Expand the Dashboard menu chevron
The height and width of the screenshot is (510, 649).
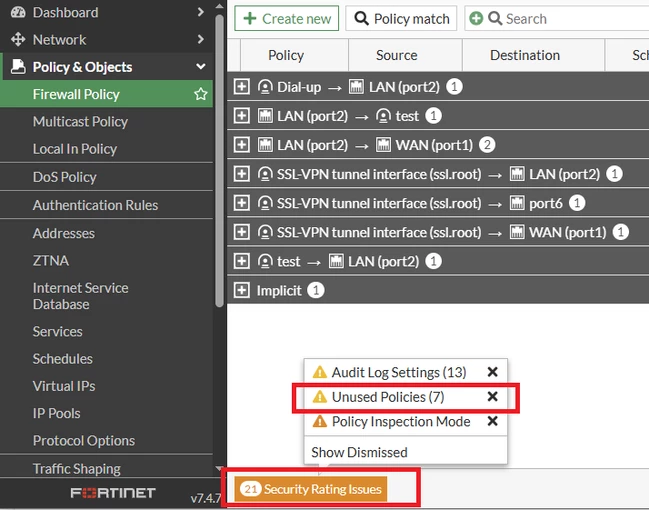[x=200, y=12]
